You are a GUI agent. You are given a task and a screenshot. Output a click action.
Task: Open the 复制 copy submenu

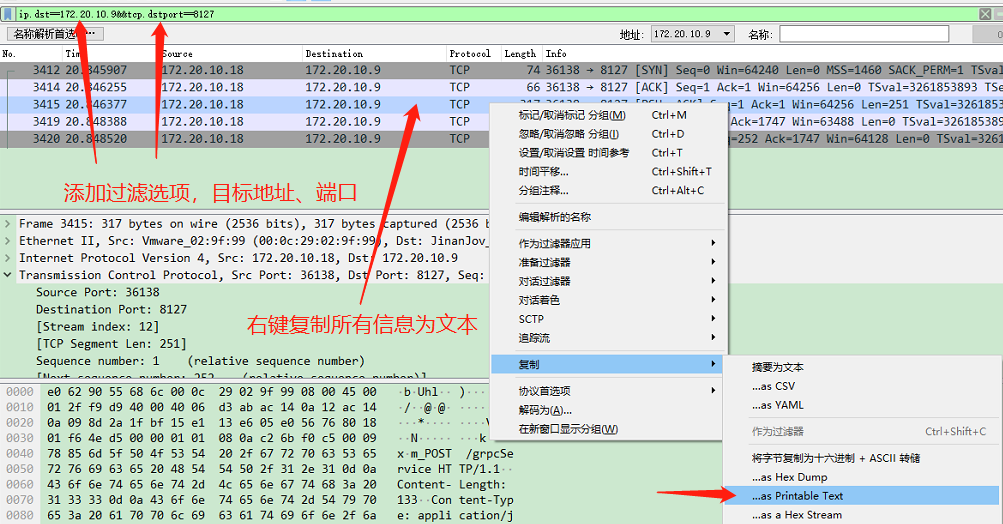point(607,365)
